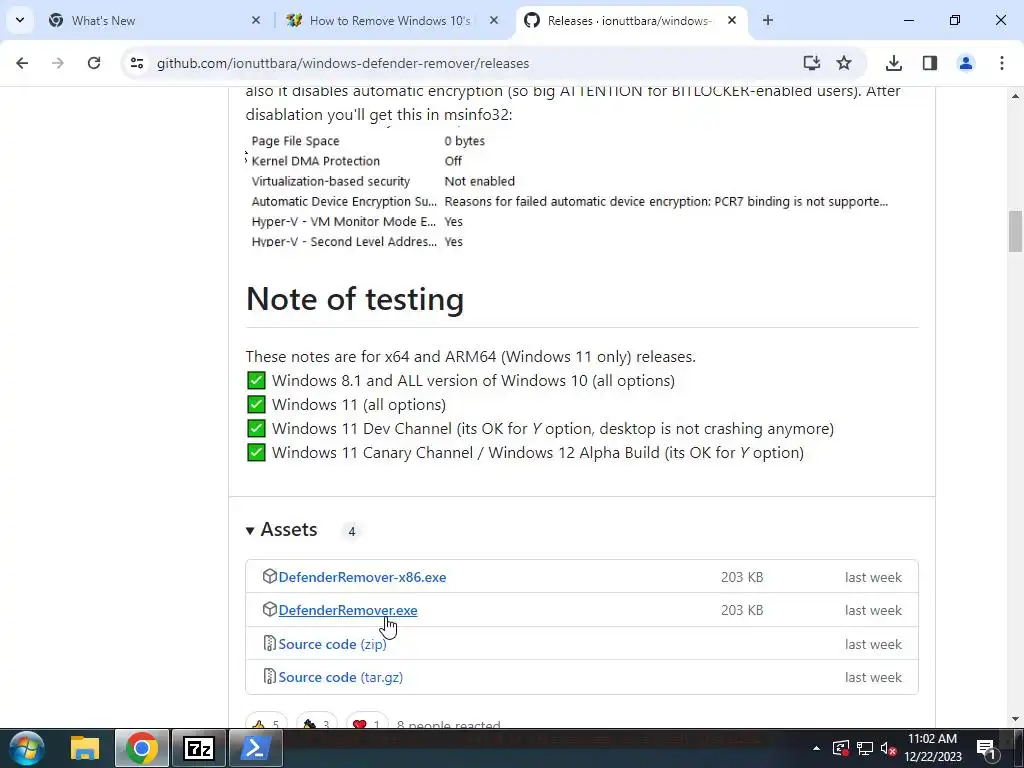This screenshot has height=768, width=1024.
Task: Close the How to Remove Windows tab
Action: tap(494, 20)
